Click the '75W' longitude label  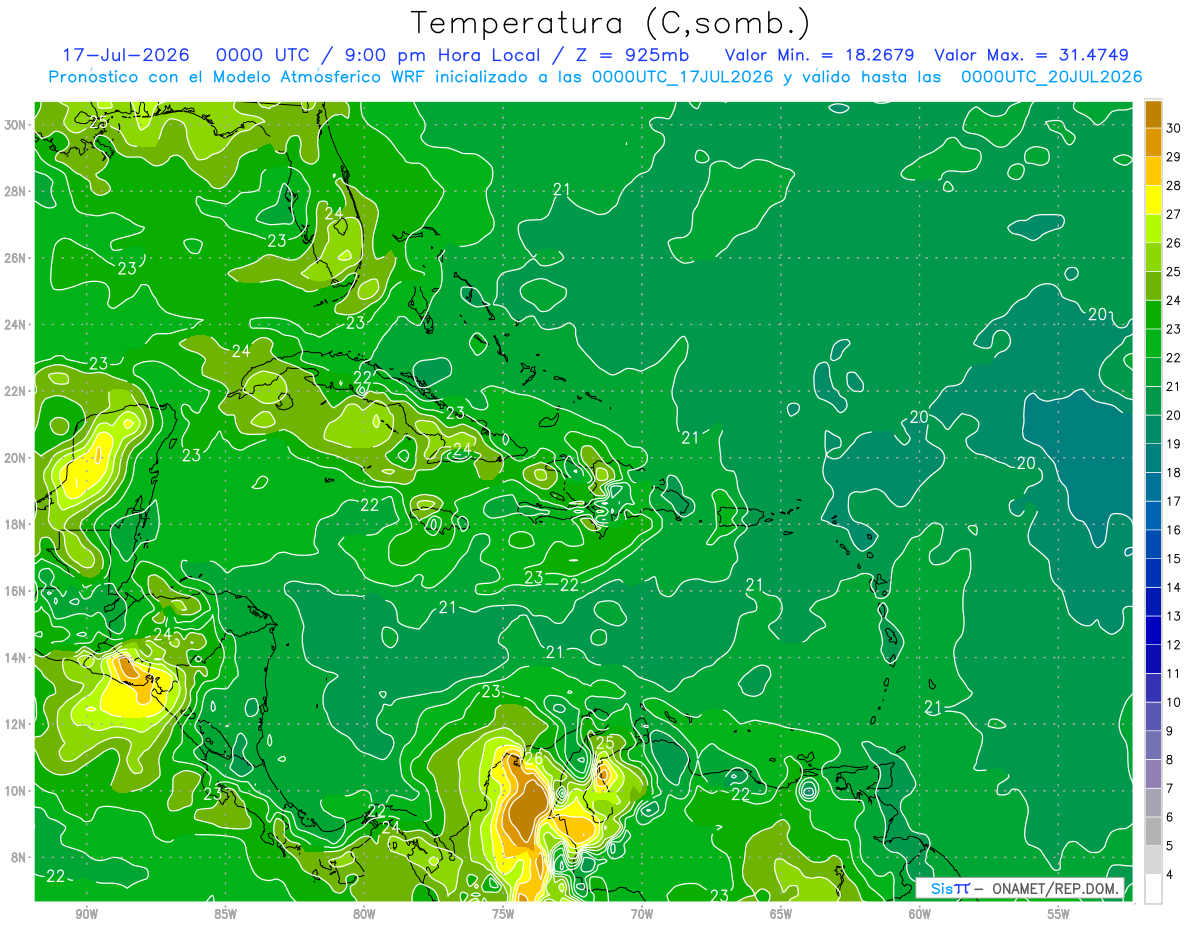pos(503,914)
